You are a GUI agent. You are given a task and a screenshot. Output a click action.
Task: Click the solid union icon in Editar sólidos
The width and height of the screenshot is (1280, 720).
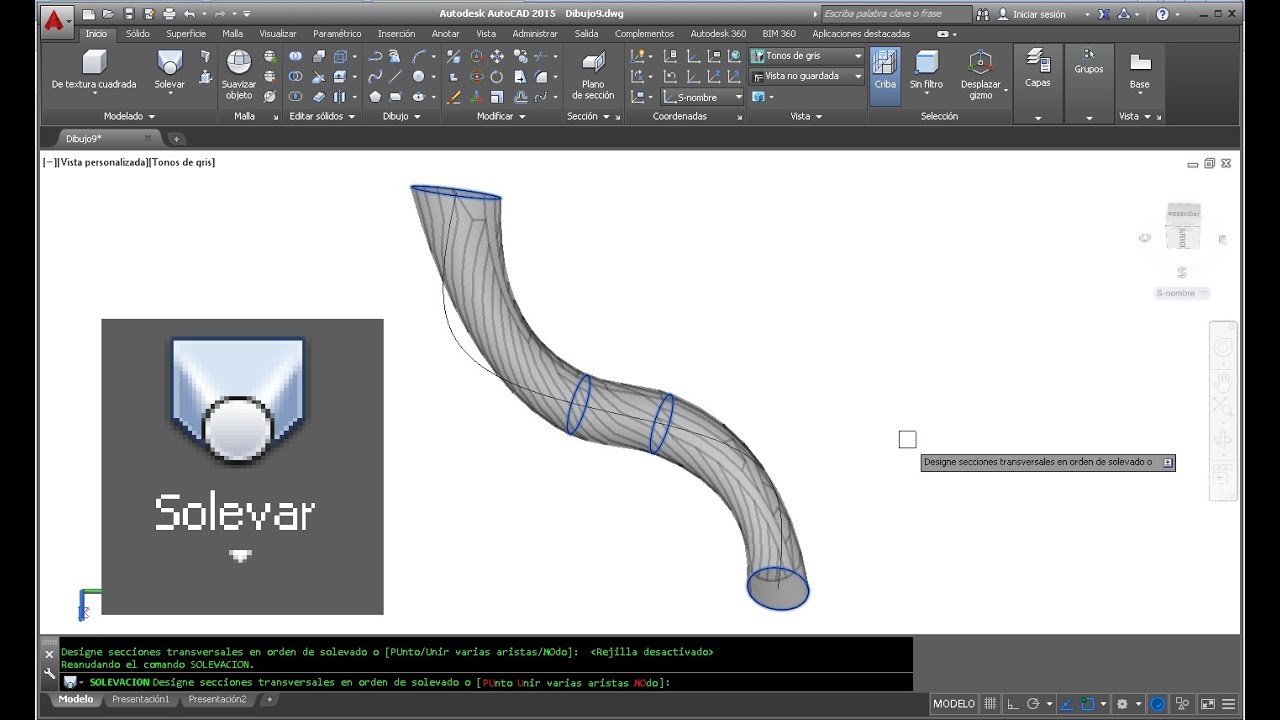pos(295,57)
